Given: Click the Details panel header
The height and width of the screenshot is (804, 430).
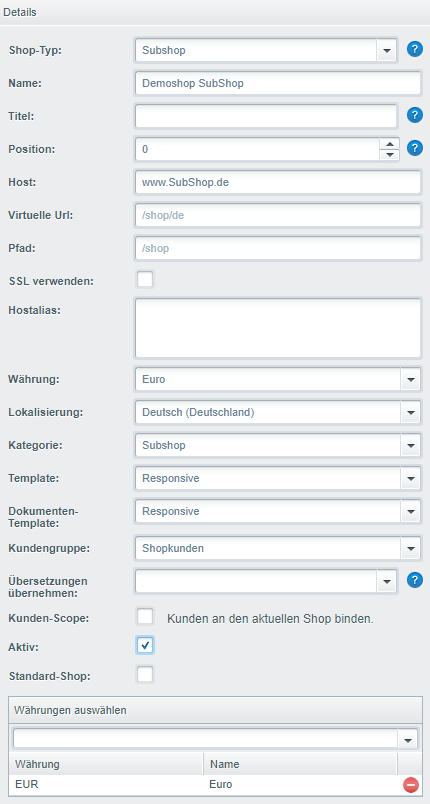Looking at the screenshot, I should pyautogui.click(x=215, y=12).
